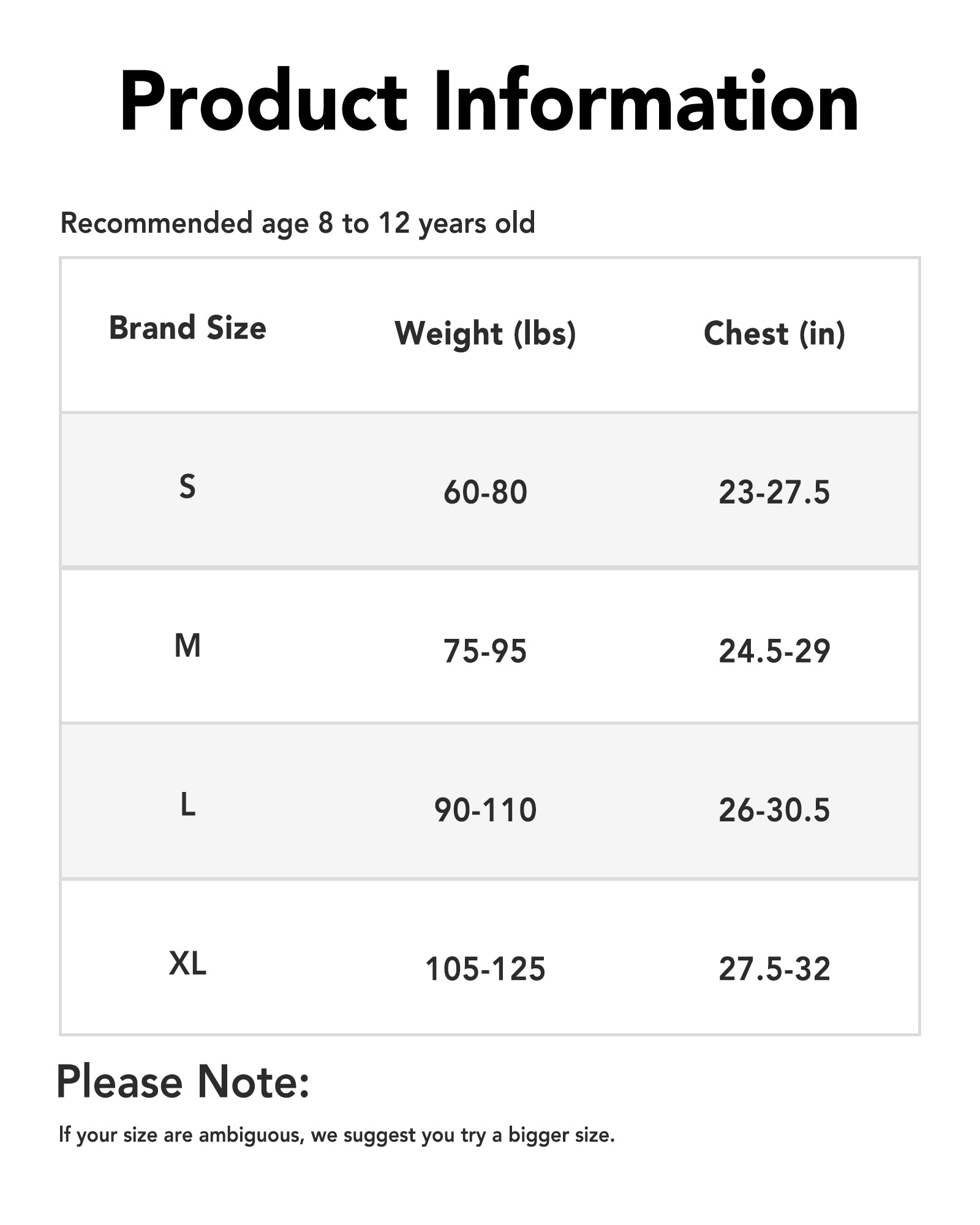Image resolution: width=980 pixels, height=1225 pixels.
Task: Click the Weight (lbs) column header
Action: [x=485, y=334]
